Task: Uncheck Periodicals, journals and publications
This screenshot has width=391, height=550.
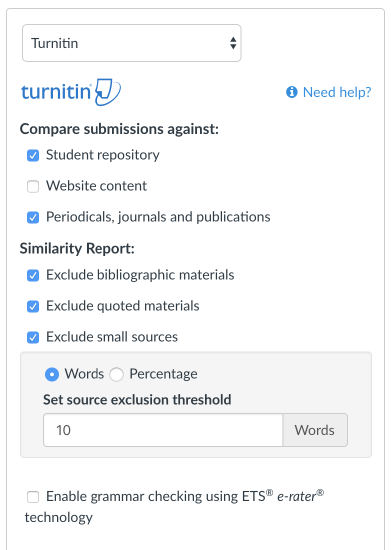Action: point(33,217)
